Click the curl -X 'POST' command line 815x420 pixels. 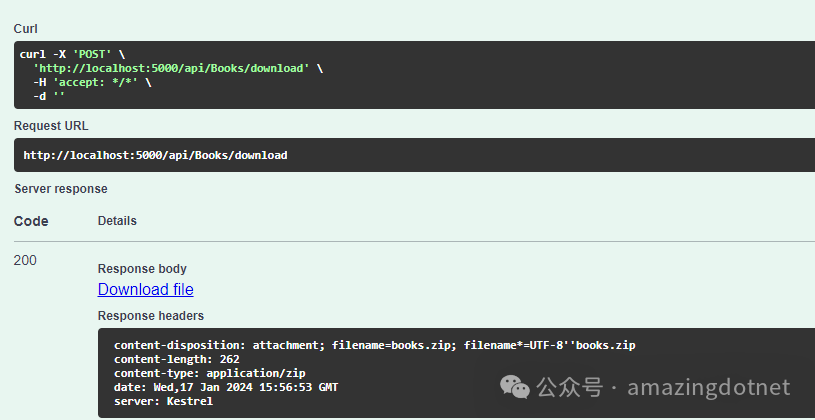coord(72,54)
